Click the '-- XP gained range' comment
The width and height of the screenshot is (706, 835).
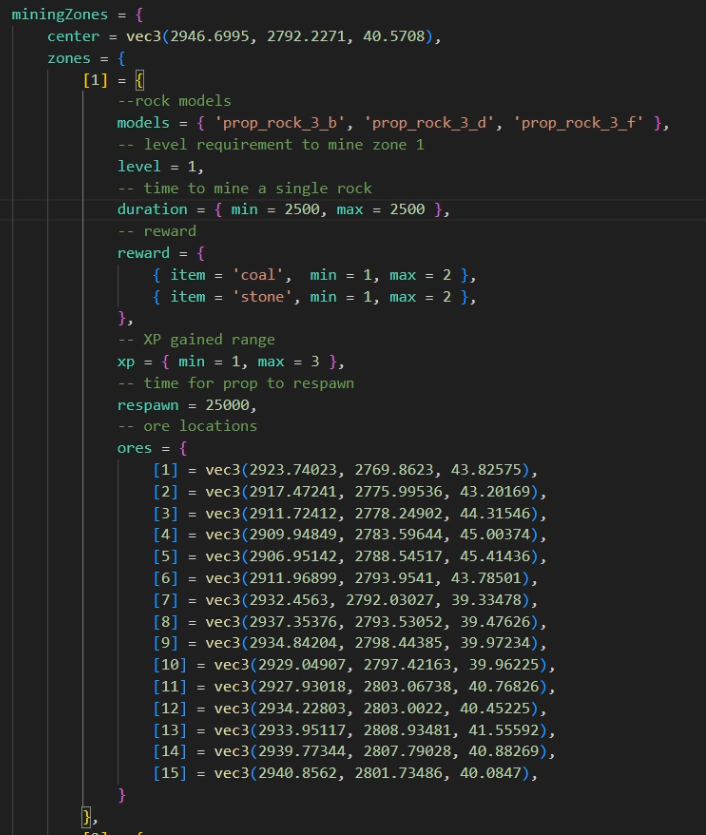click(x=196, y=340)
